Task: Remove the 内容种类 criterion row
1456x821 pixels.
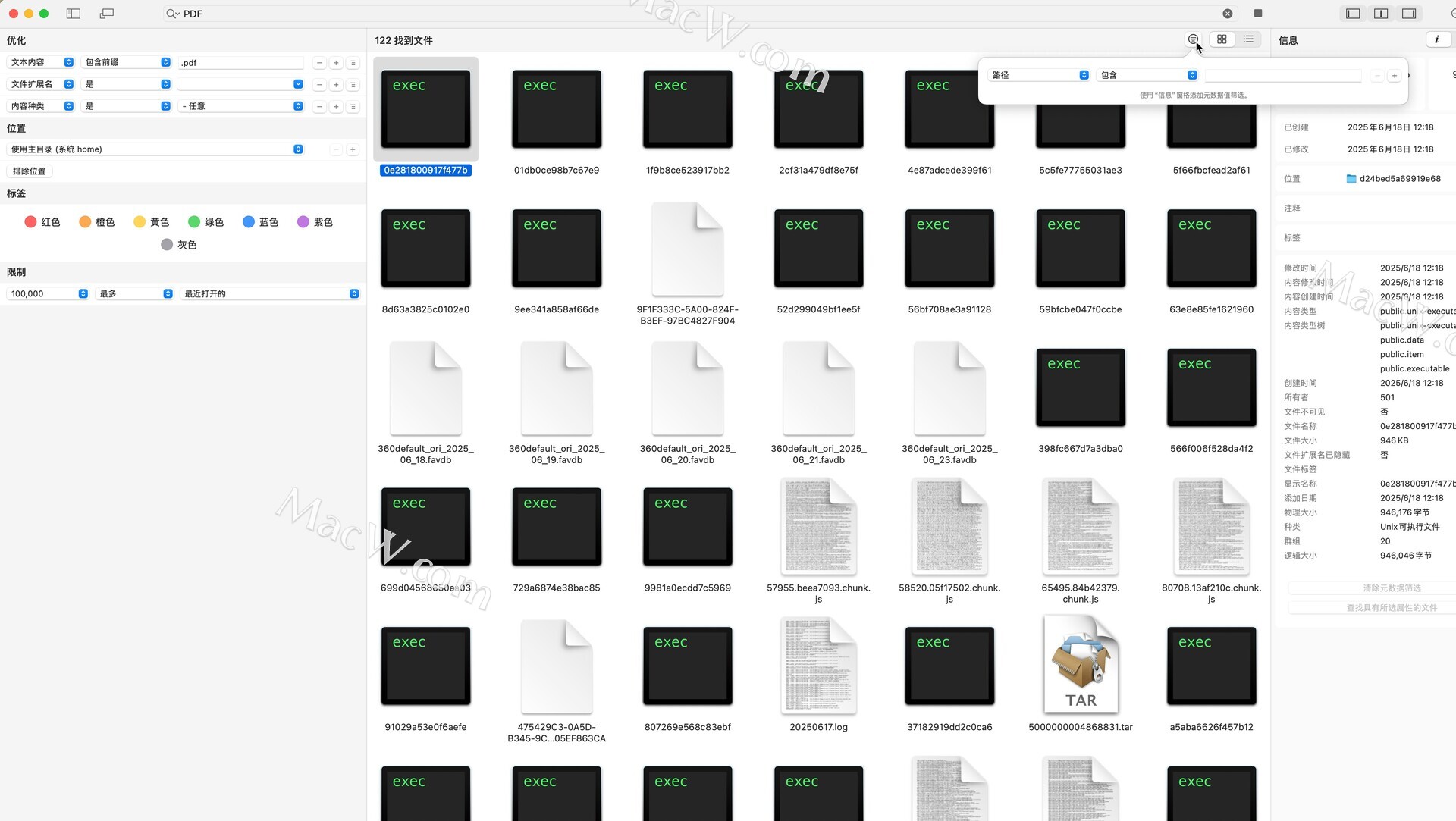Action: click(x=319, y=107)
